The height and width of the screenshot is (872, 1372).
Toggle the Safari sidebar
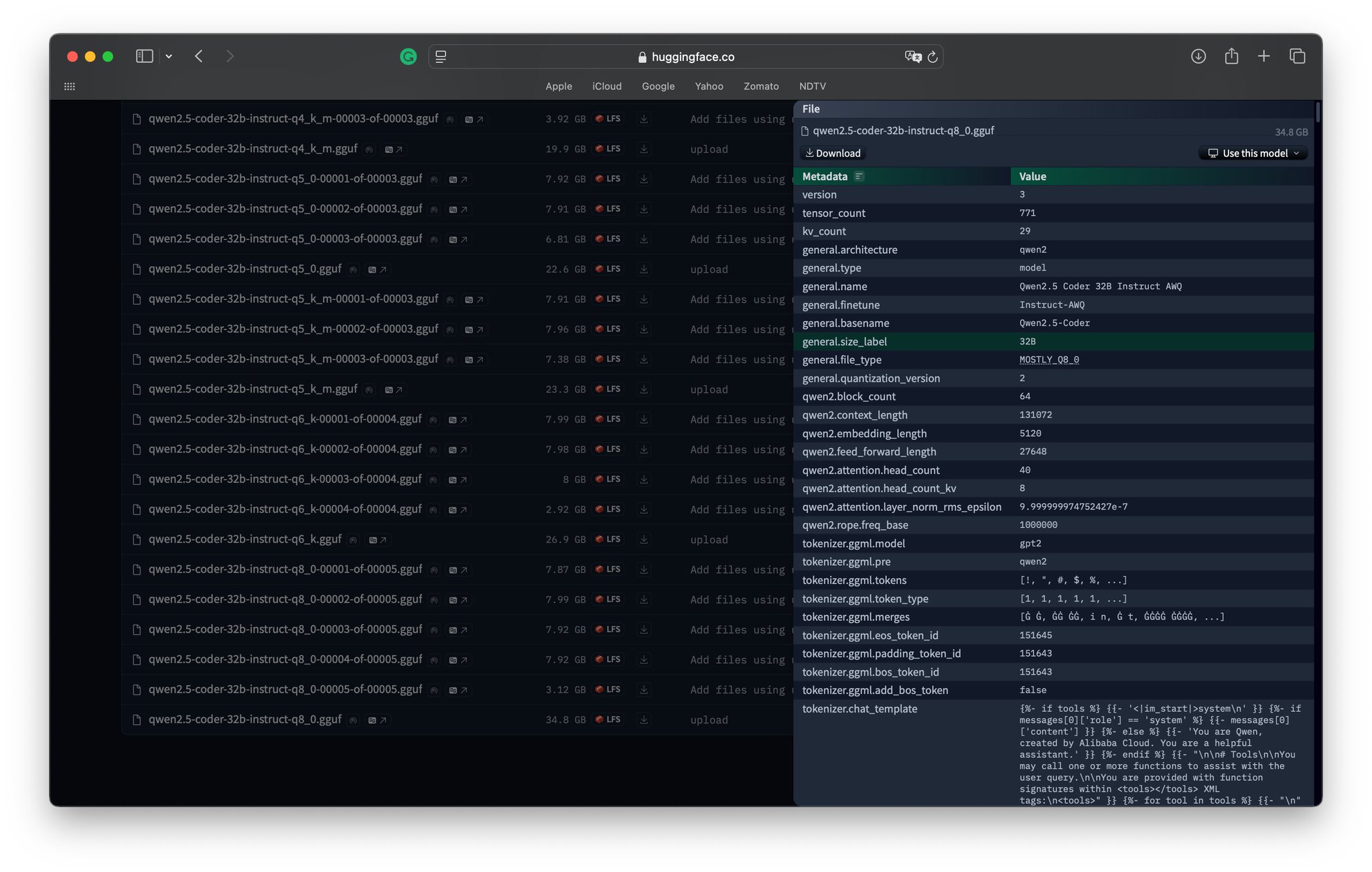[144, 56]
